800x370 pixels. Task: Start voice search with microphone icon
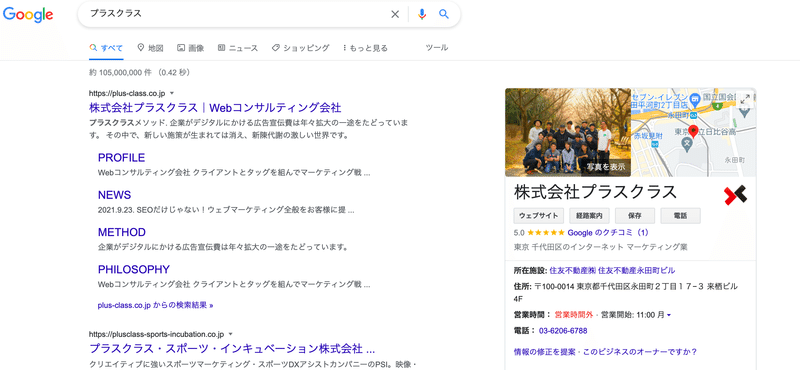tap(421, 14)
